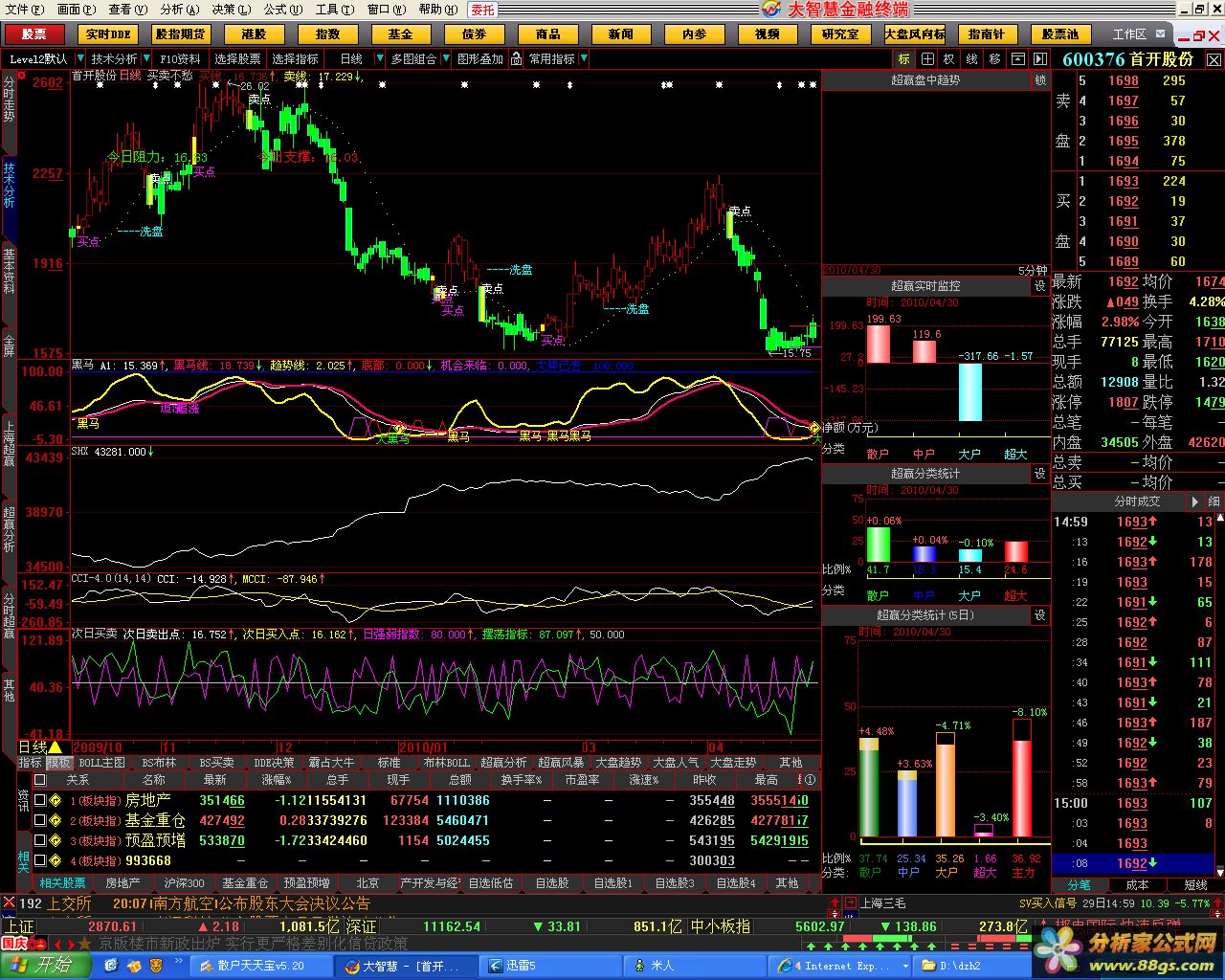
Task: Tick the checkbox for 基金重仓 row
Action: (39, 820)
